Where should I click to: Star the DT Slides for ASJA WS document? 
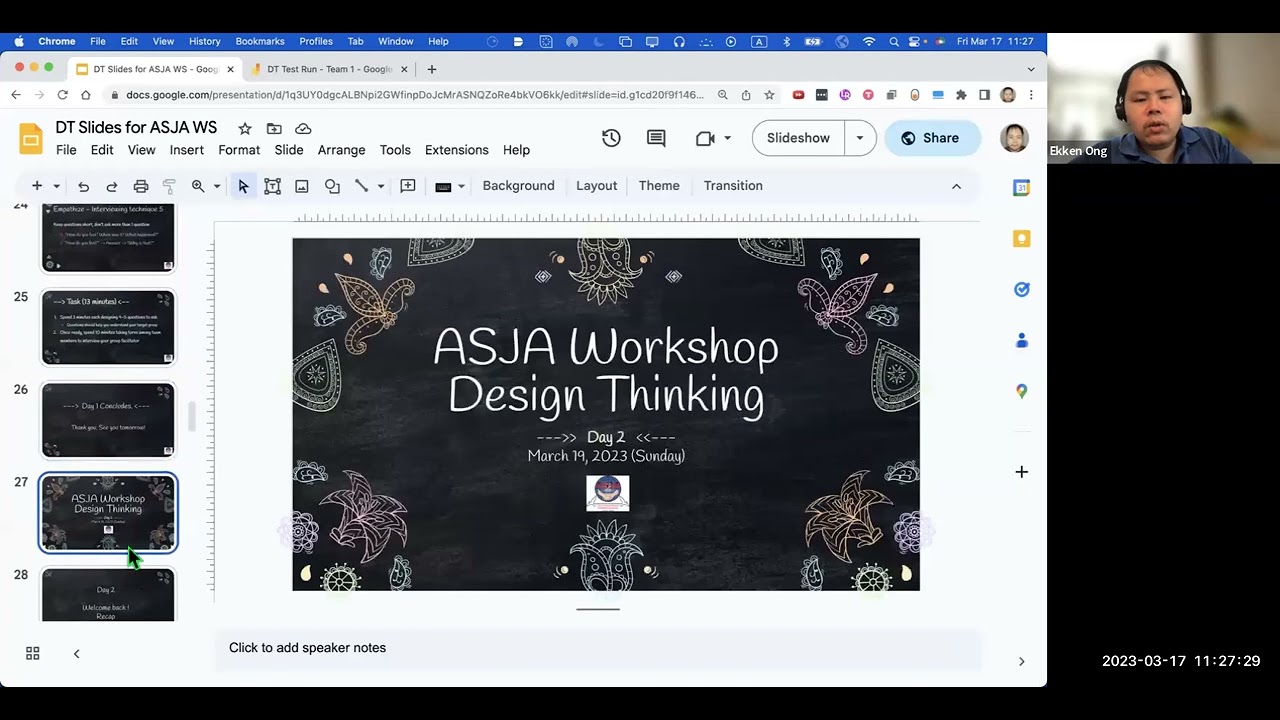click(244, 128)
